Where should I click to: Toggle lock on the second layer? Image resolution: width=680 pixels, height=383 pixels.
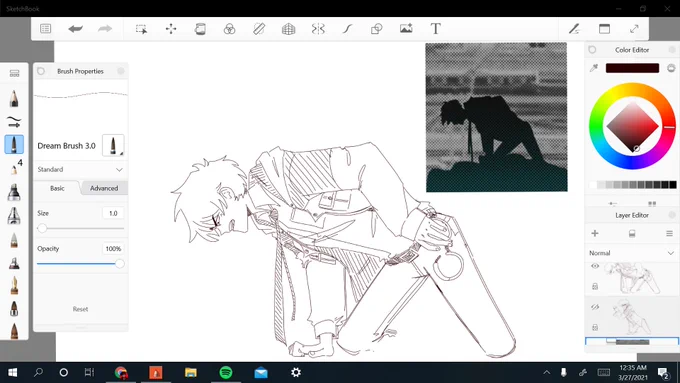coord(595,327)
